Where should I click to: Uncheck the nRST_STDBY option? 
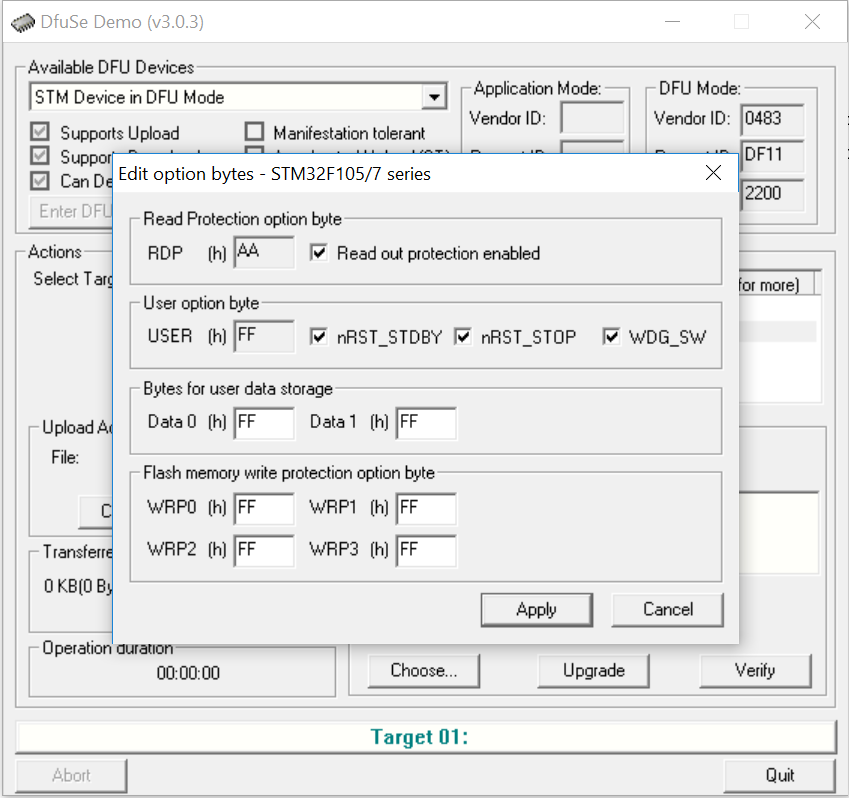click(x=318, y=337)
